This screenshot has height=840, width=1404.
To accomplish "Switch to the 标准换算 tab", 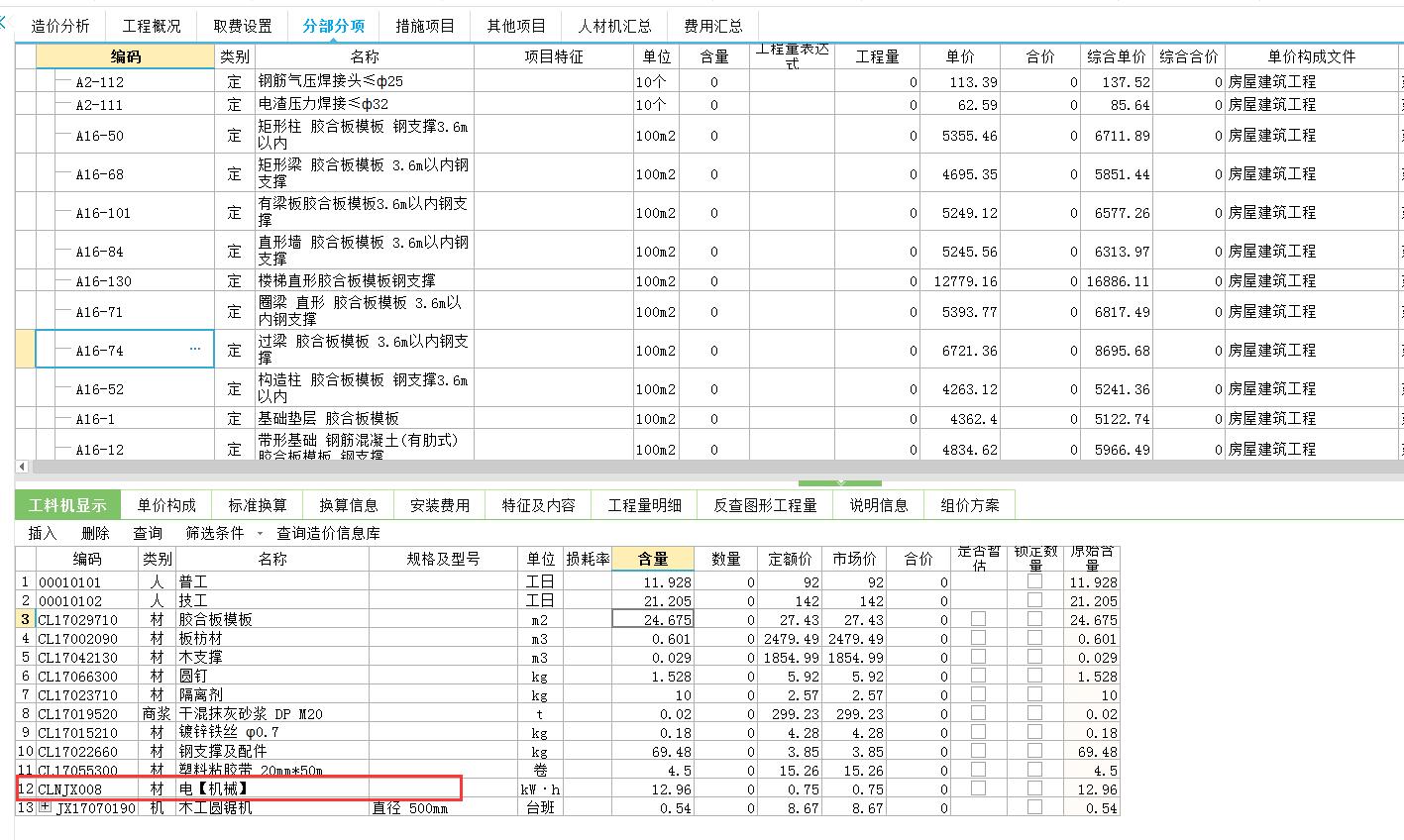I will pyautogui.click(x=258, y=505).
